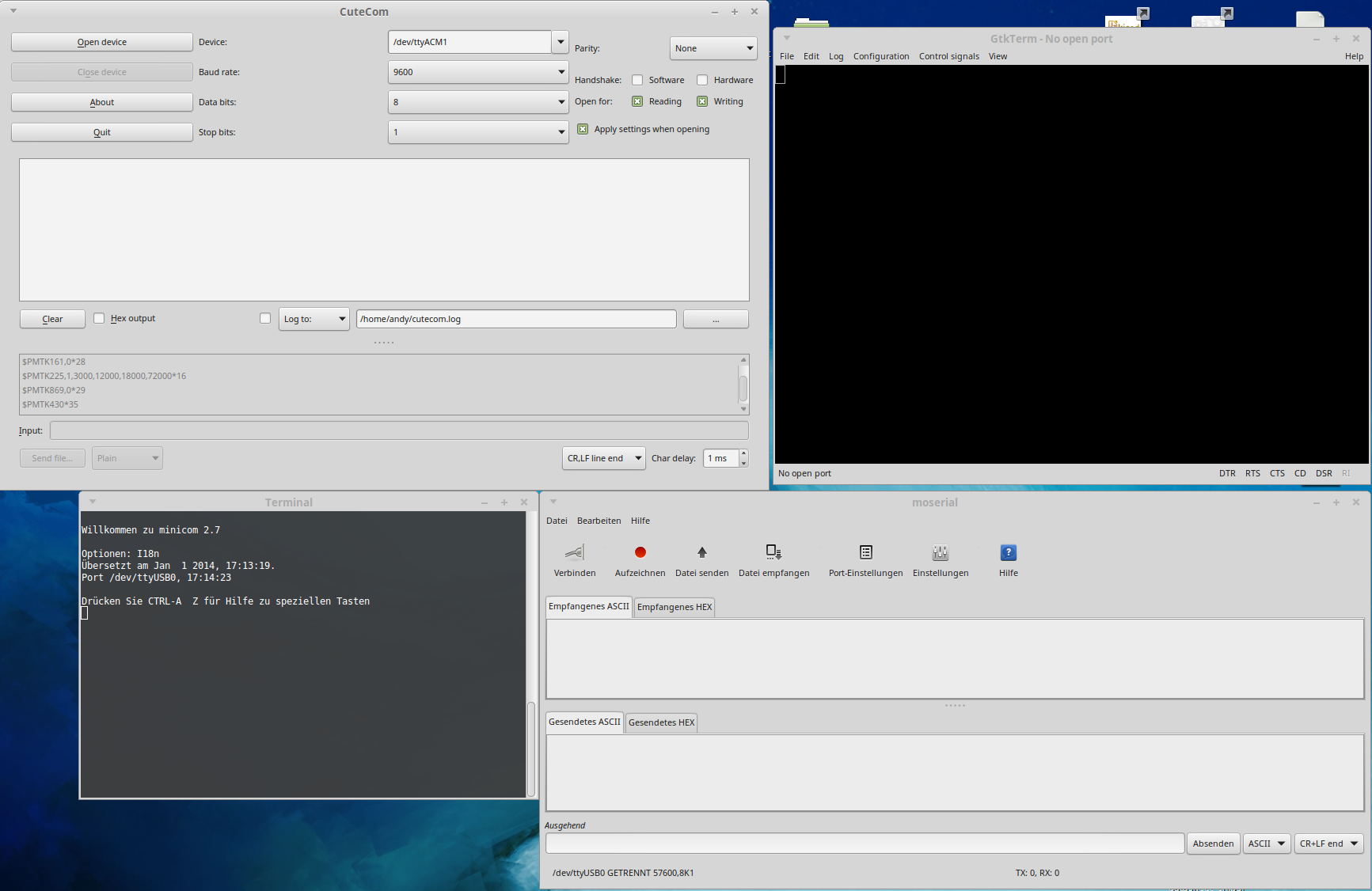Expand the CR,LF line end dropdown
Image resolution: width=1372 pixels, height=891 pixels.
pos(603,458)
